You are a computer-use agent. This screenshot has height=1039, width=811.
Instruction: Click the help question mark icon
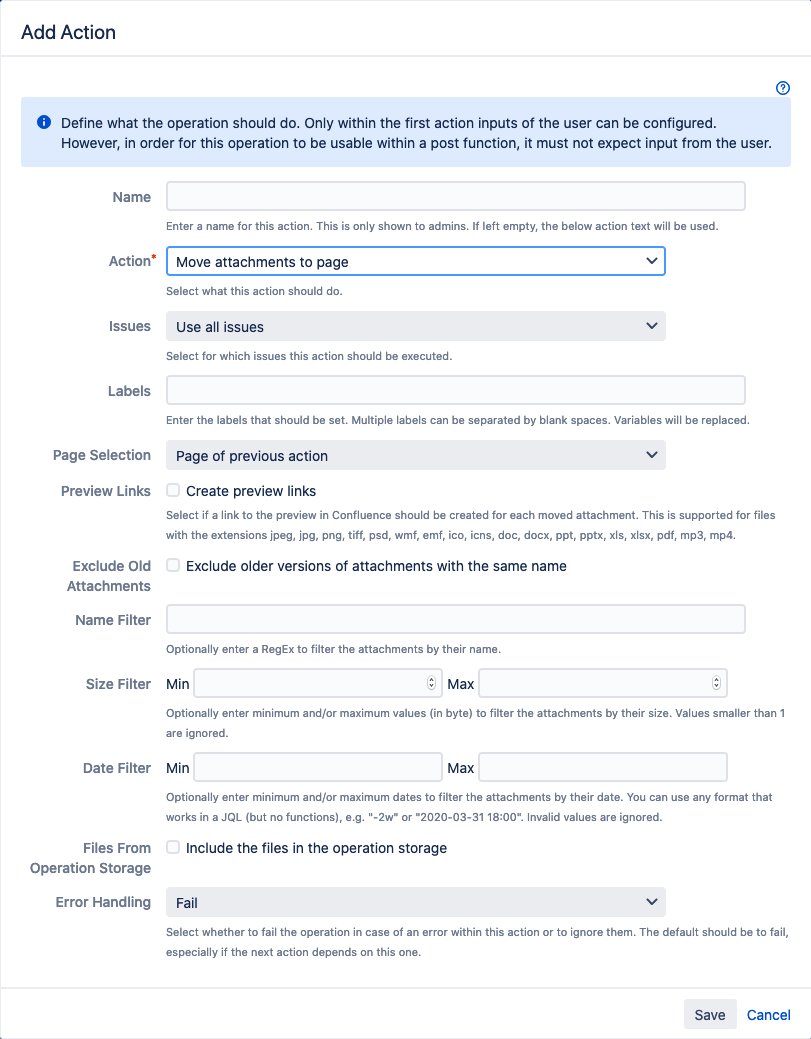[x=783, y=88]
